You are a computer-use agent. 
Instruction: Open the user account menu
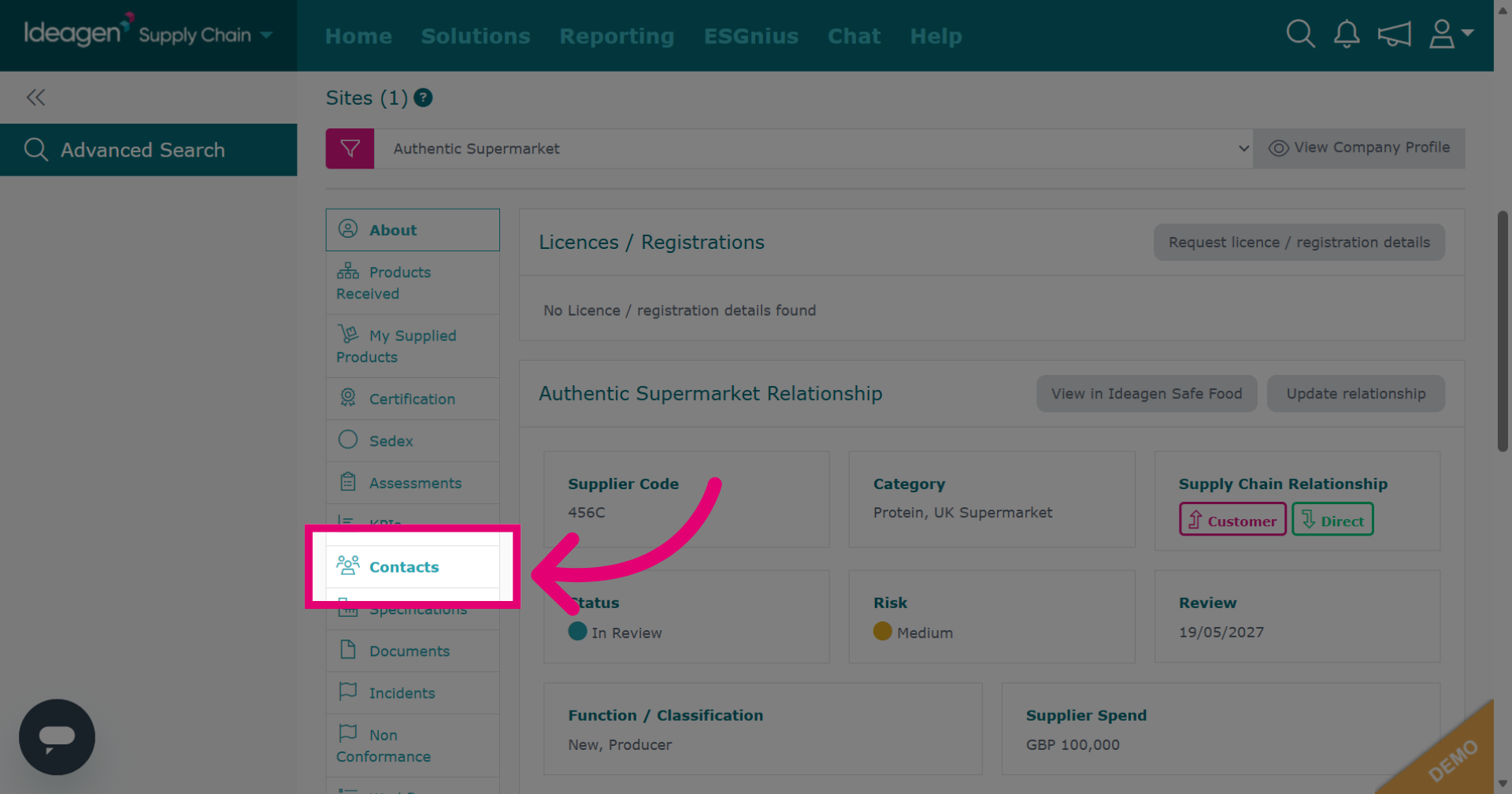[x=1451, y=35]
